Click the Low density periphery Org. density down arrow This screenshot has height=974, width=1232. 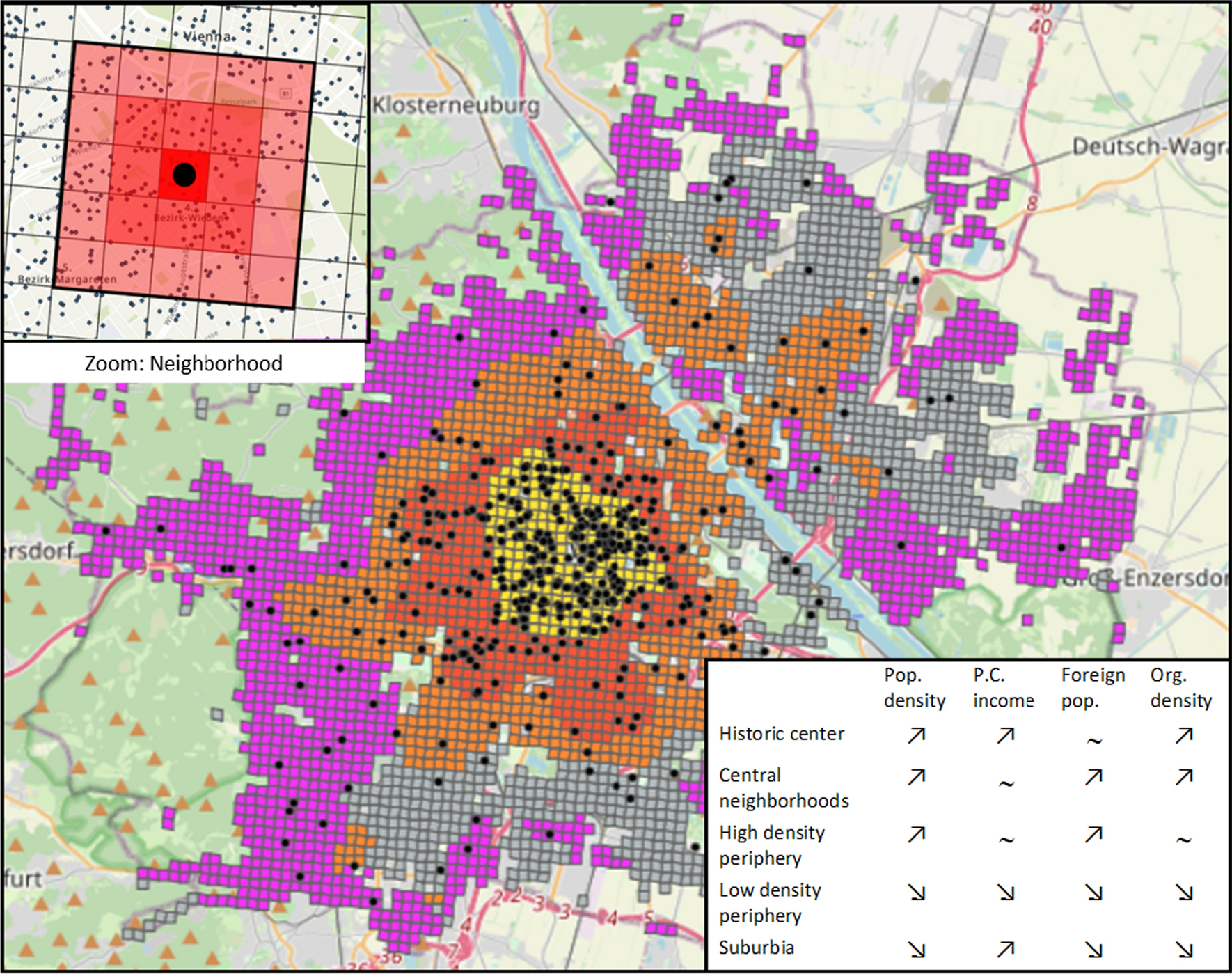pos(1183,893)
